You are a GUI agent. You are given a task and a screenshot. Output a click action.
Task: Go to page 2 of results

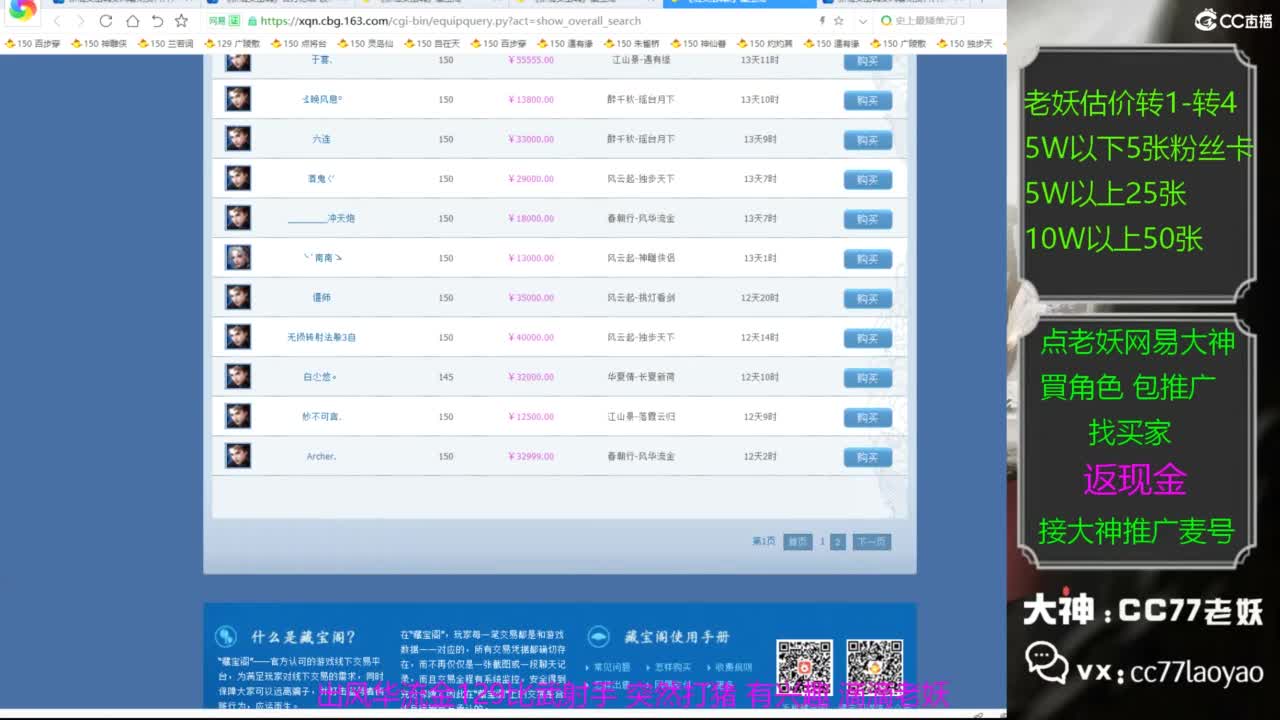tap(838, 542)
